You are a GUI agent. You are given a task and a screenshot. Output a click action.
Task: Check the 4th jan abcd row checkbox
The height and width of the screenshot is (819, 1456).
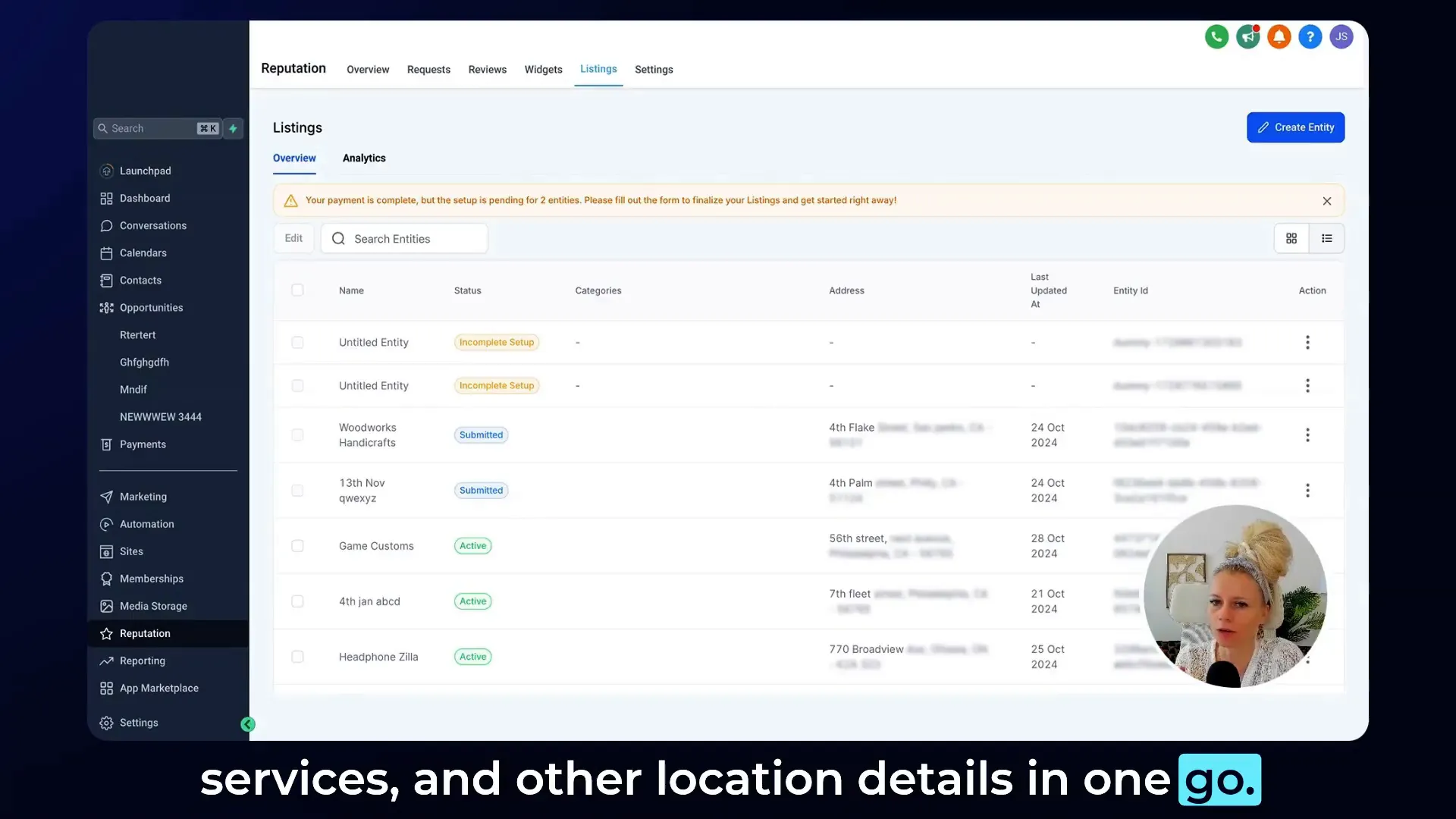click(x=297, y=601)
